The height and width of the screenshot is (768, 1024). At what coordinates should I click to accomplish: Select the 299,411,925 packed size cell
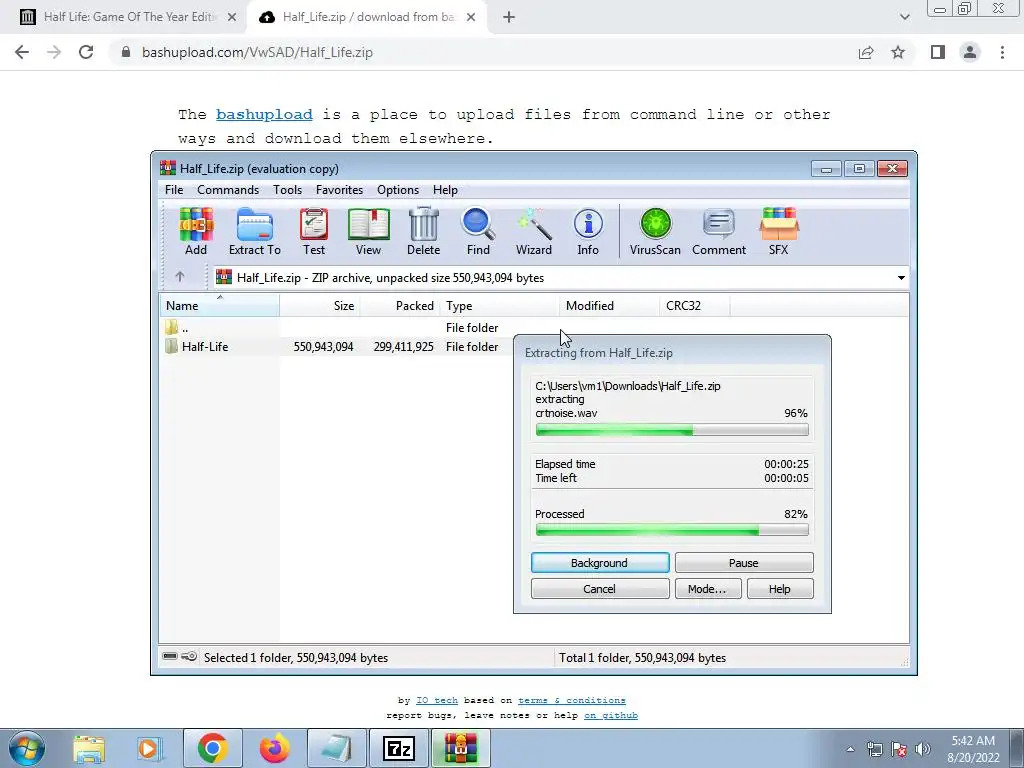click(x=403, y=346)
